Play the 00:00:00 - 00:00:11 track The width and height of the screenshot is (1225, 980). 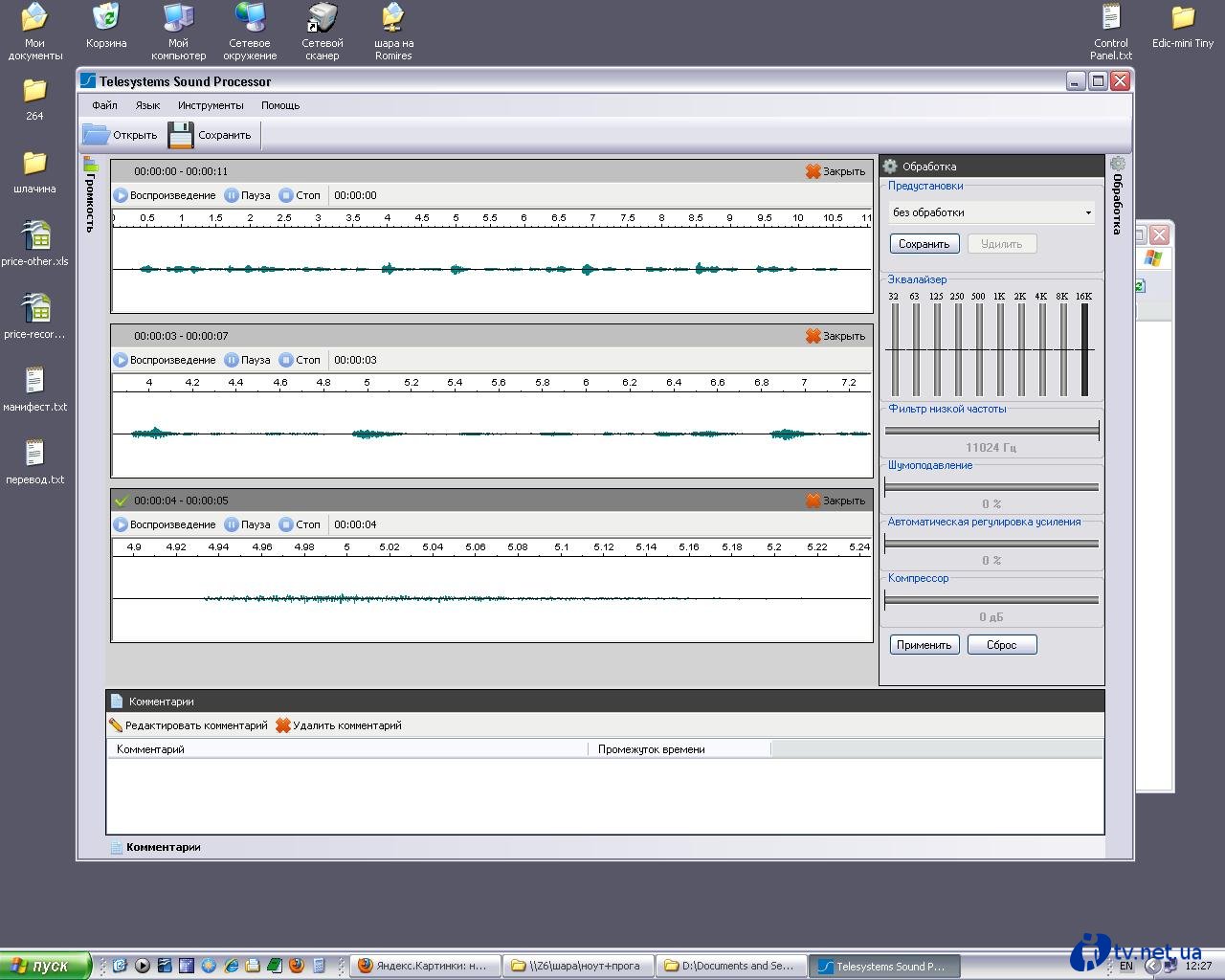pos(165,195)
